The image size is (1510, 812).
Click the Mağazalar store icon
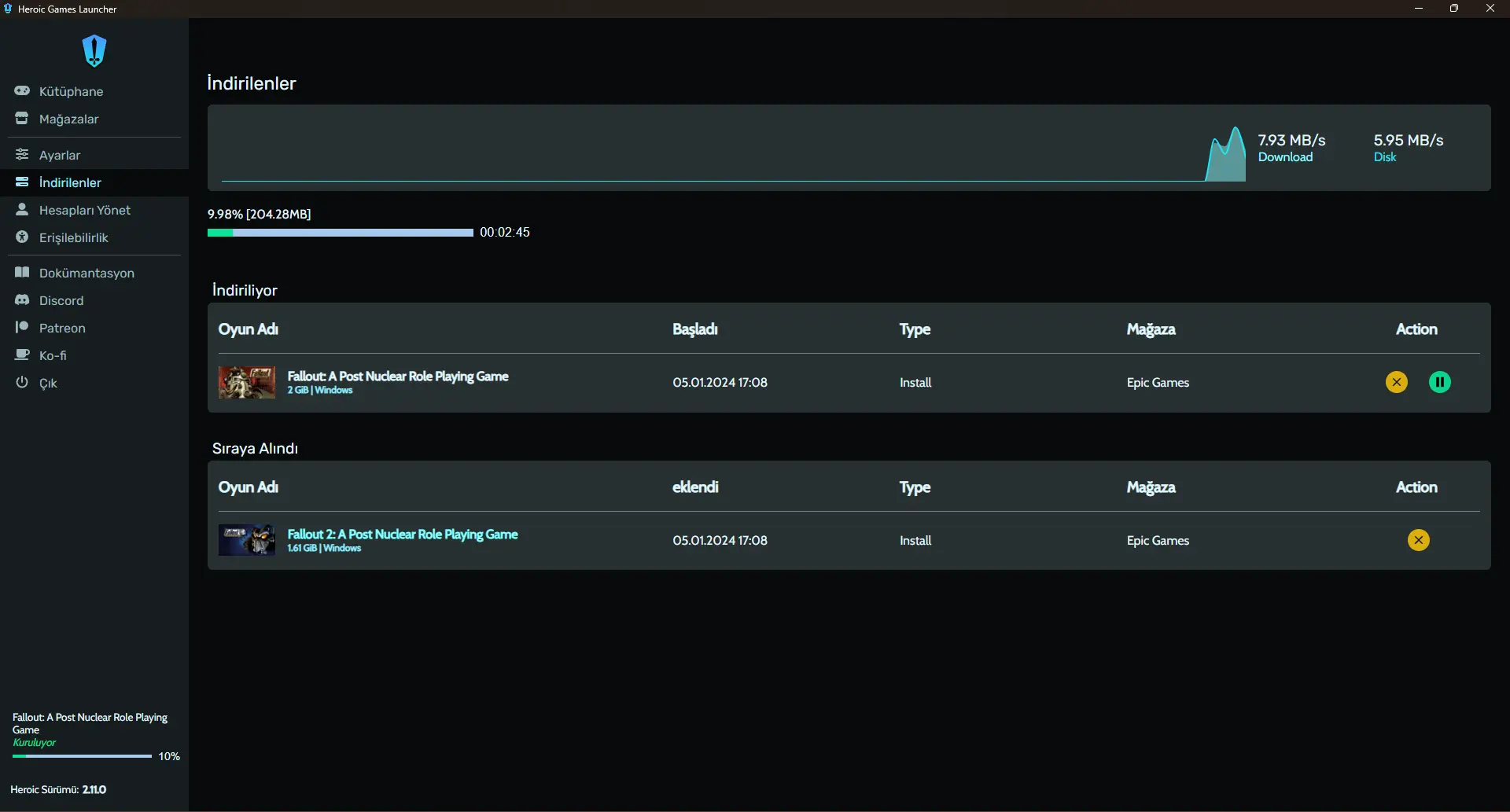[22, 119]
